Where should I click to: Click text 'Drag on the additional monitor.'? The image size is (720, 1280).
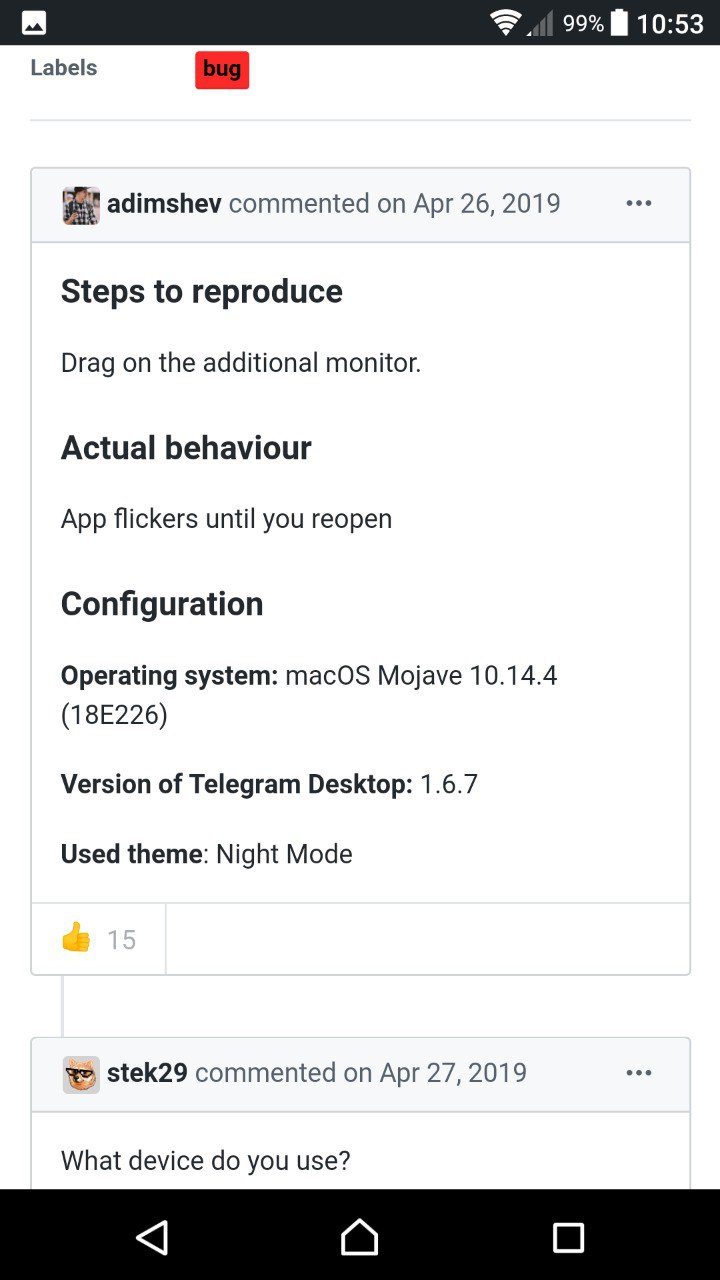tap(241, 362)
